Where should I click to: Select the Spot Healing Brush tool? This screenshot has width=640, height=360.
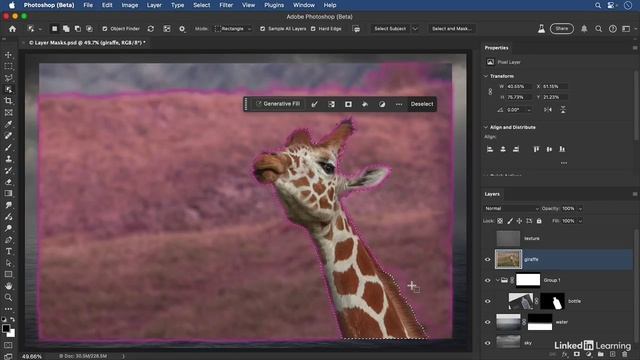click(x=8, y=136)
